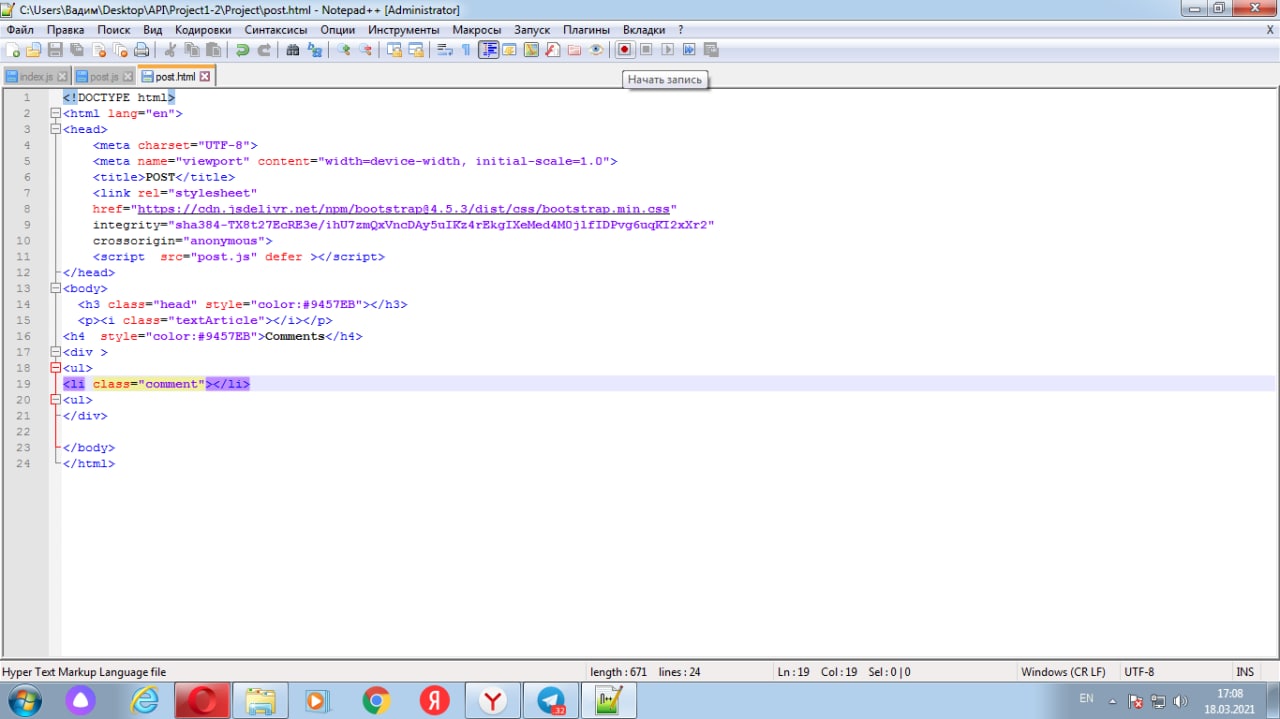
Task: Collapse the ul block on line 20
Action: point(55,400)
